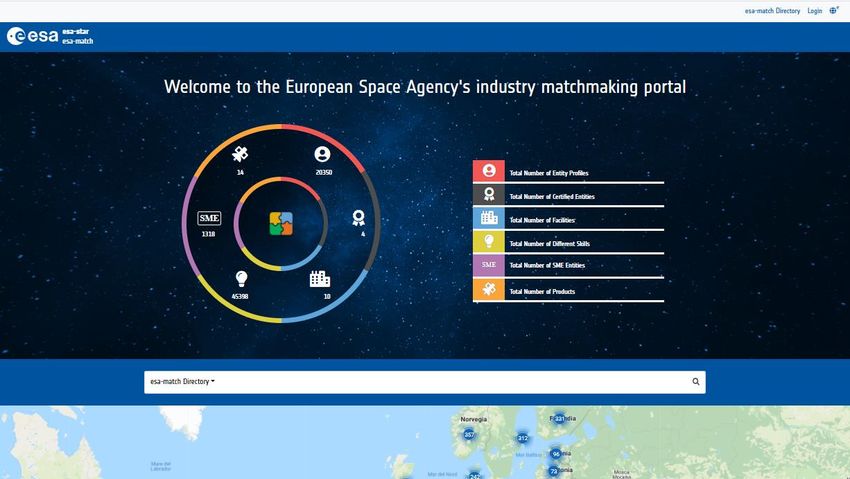Click the purple SME legend icon
The width and height of the screenshot is (850, 479).
tap(488, 265)
